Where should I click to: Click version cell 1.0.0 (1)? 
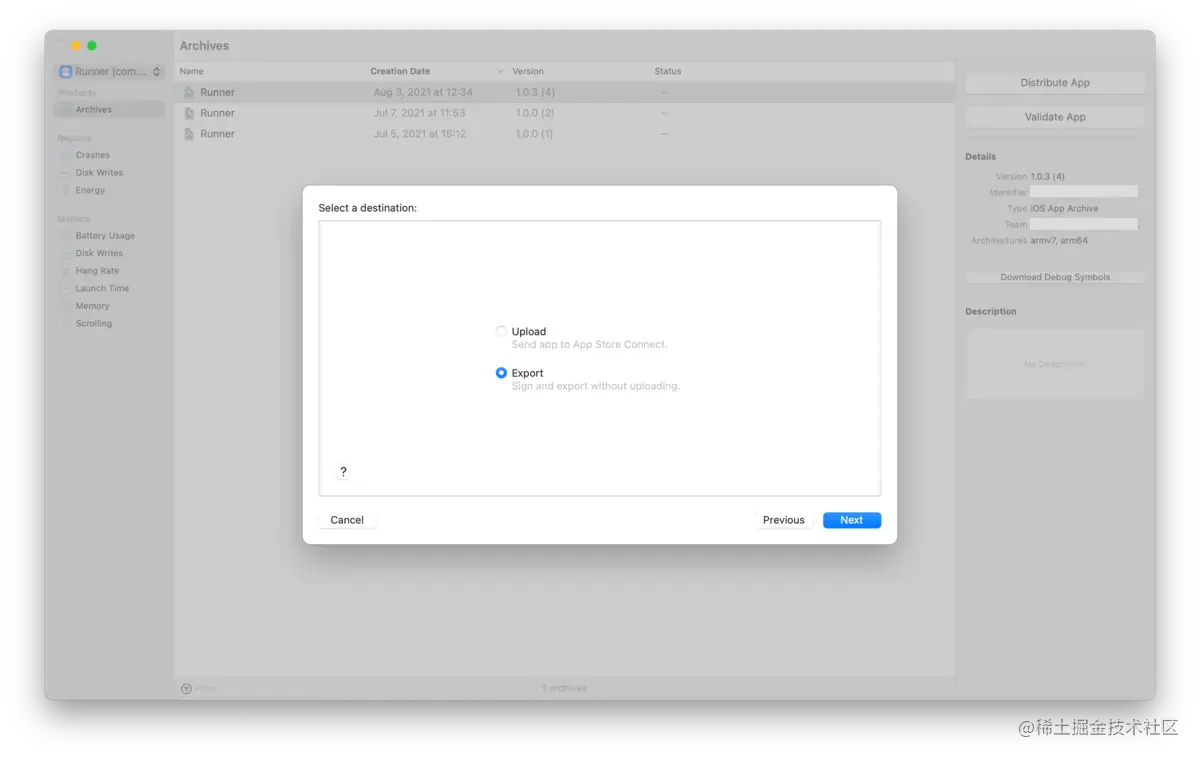(x=534, y=134)
